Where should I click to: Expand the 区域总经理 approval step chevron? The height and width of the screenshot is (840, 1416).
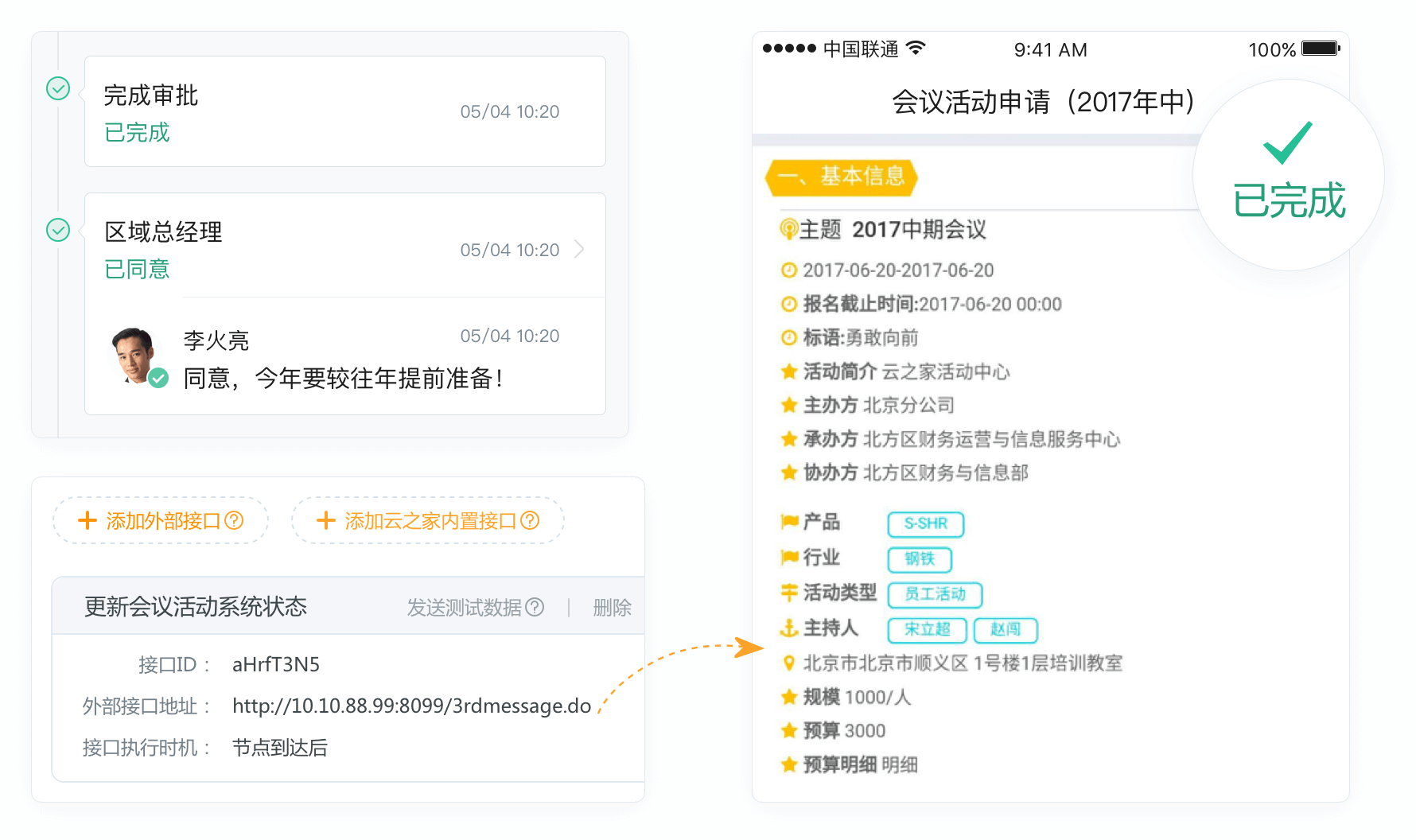click(579, 249)
